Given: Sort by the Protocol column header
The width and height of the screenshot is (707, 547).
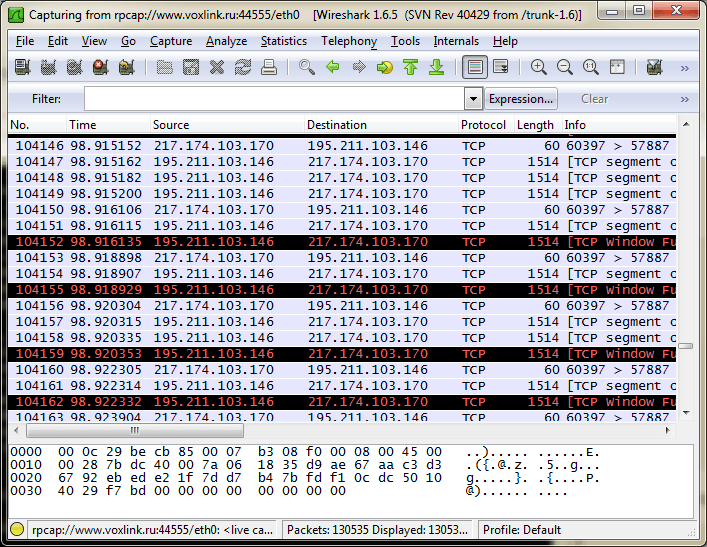Looking at the screenshot, I should [x=487, y=124].
